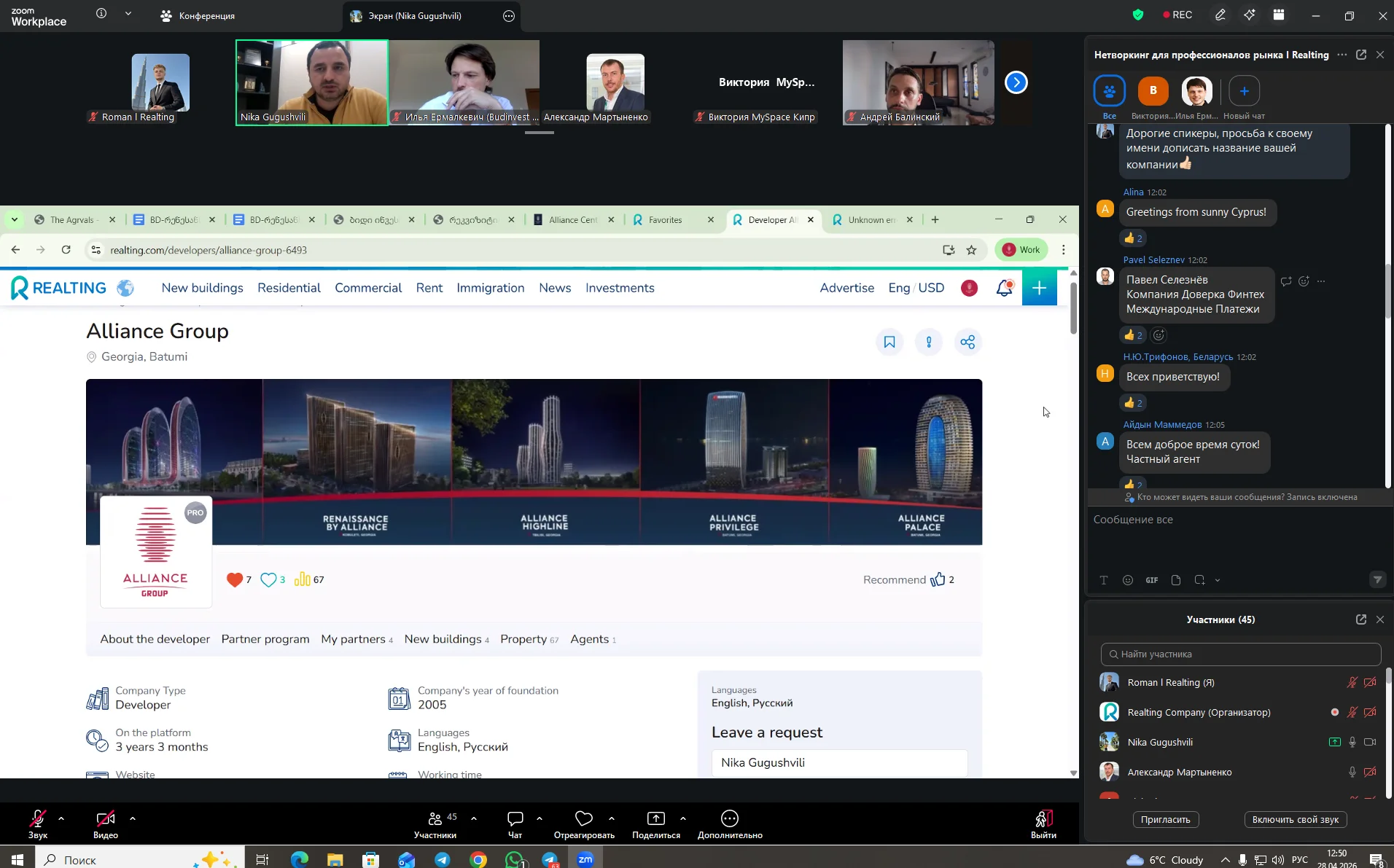The width and height of the screenshot is (1394, 868).
Task: Click the Пригласить button
Action: pyautogui.click(x=1166, y=820)
